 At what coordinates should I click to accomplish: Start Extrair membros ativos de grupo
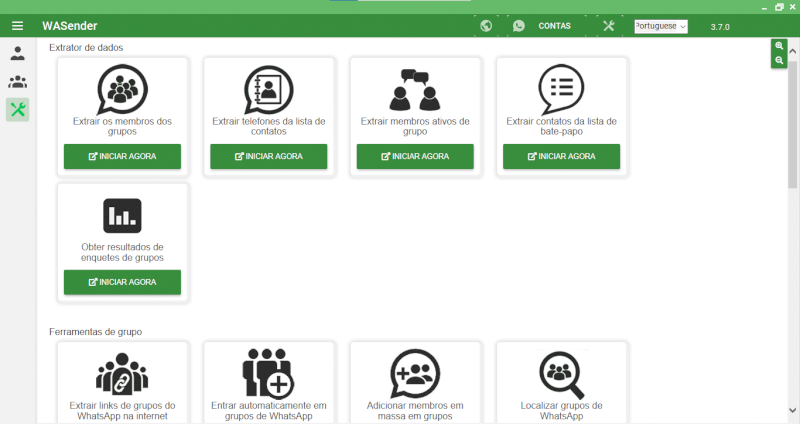[x=415, y=156]
